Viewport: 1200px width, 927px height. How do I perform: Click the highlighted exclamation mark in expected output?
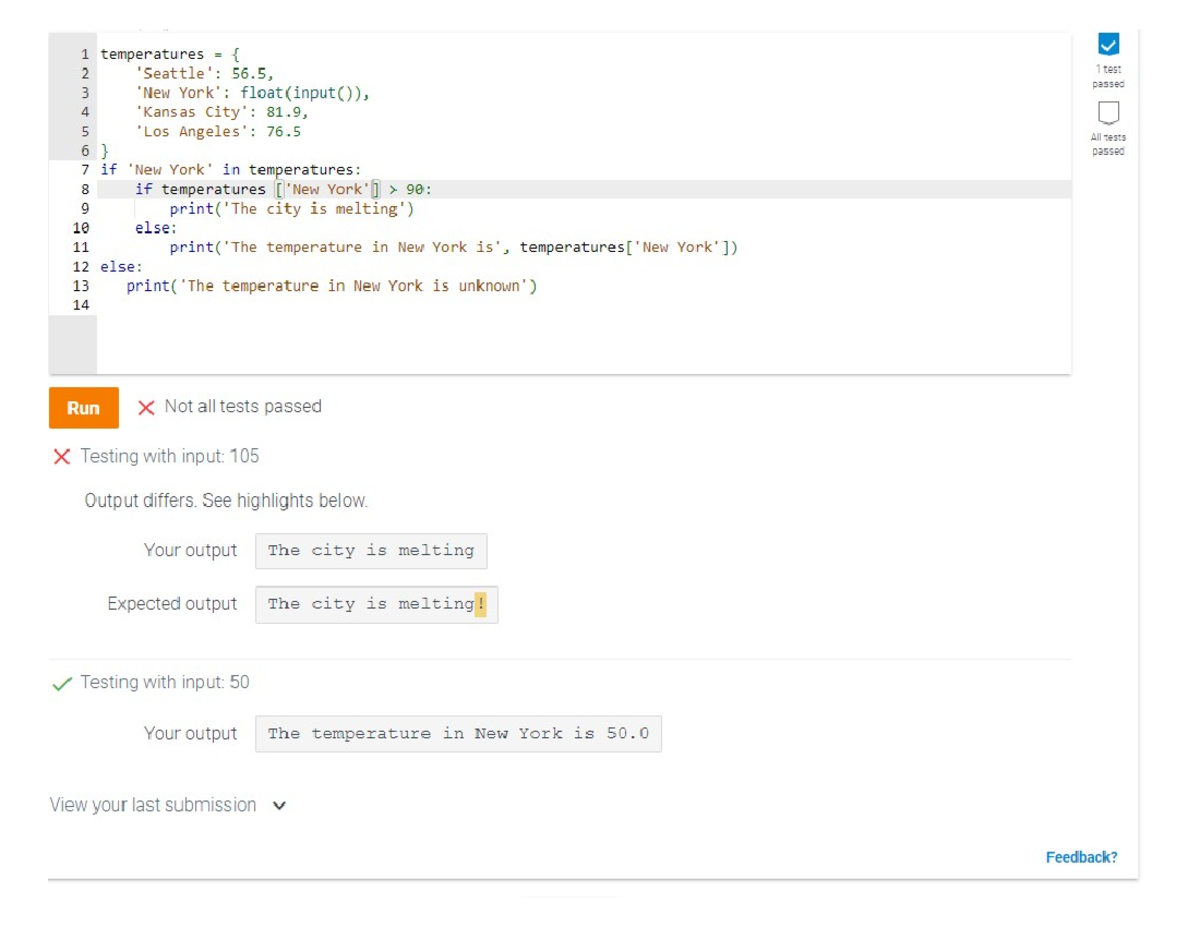[x=480, y=604]
